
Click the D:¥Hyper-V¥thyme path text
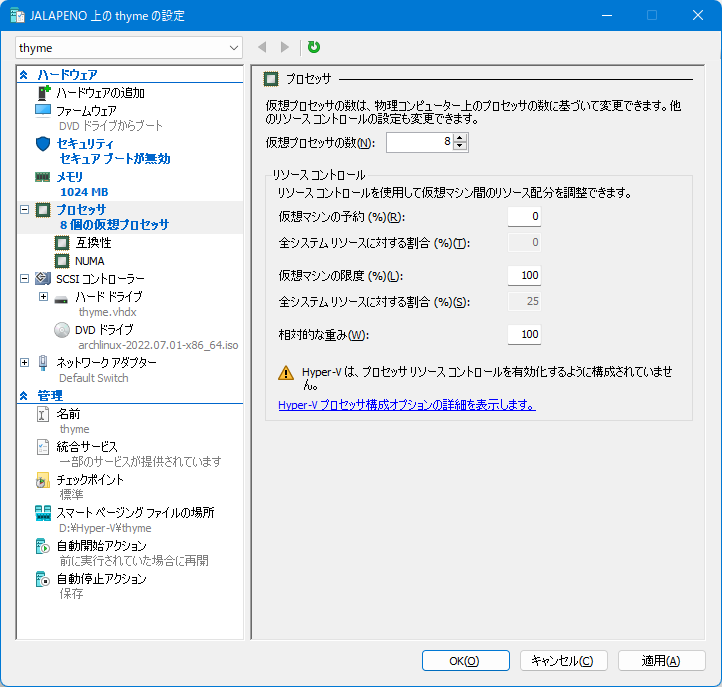(x=105, y=528)
